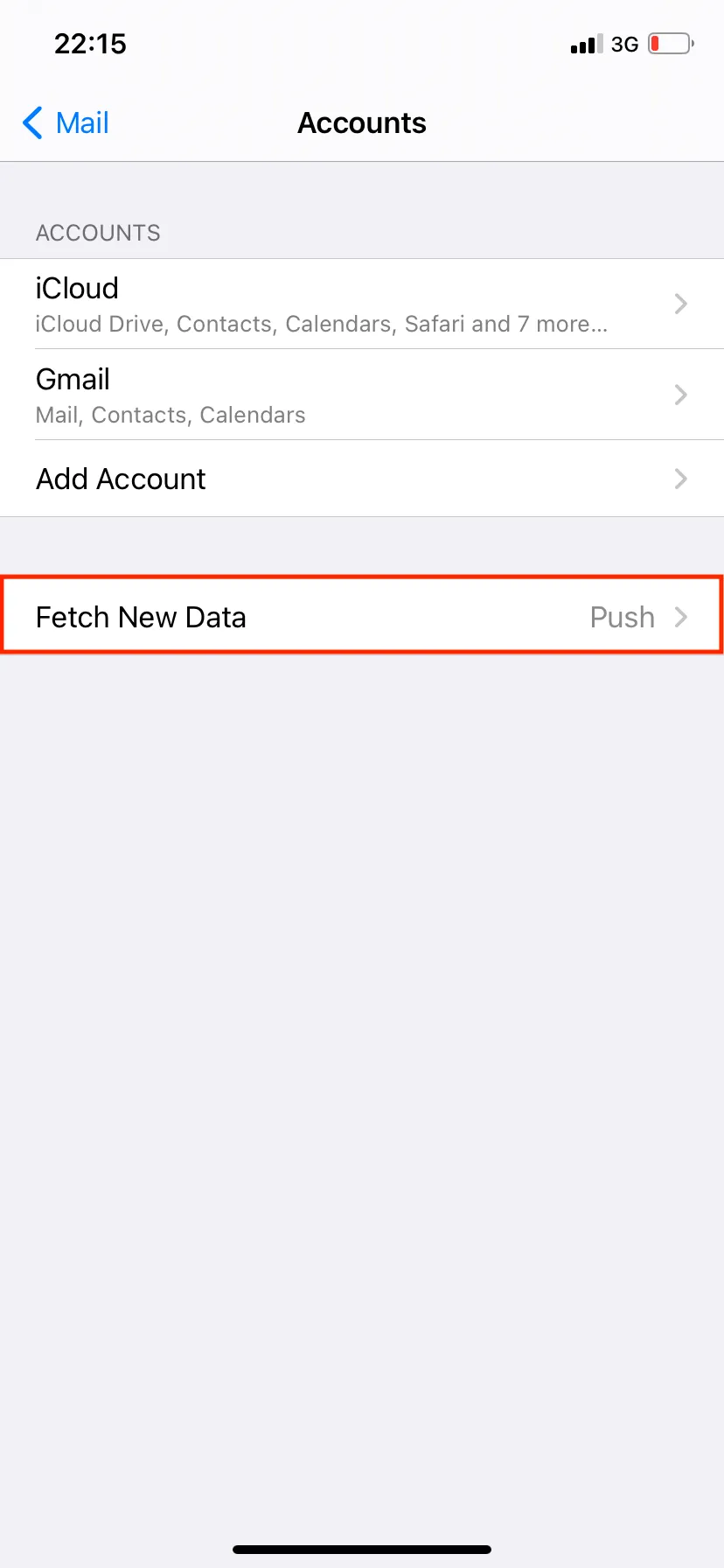Tap the ACCOUNTS section header
Screen dimensions: 724x1568
pos(98,233)
